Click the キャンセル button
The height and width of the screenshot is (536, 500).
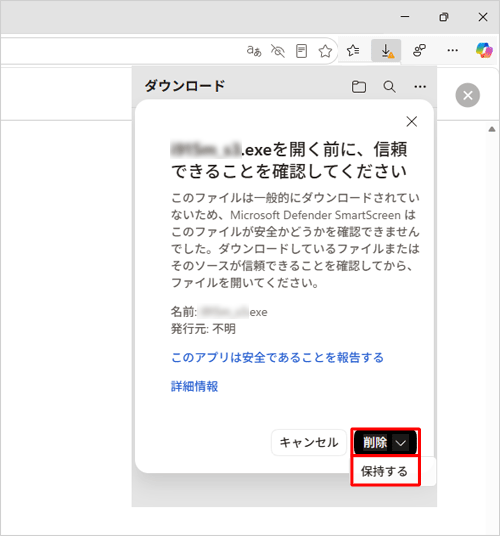[309, 443]
